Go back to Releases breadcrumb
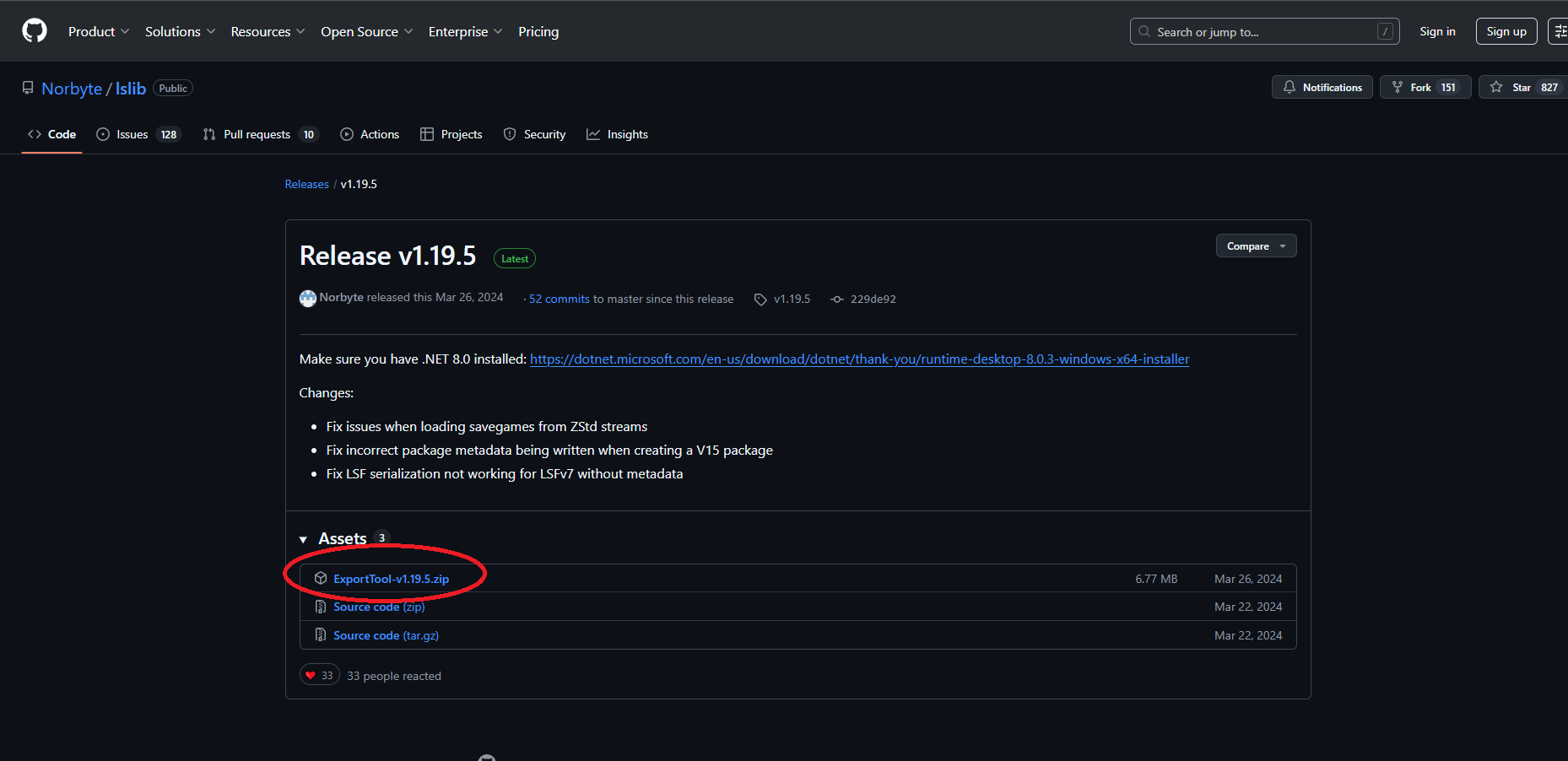The height and width of the screenshot is (761, 1568). (x=306, y=184)
